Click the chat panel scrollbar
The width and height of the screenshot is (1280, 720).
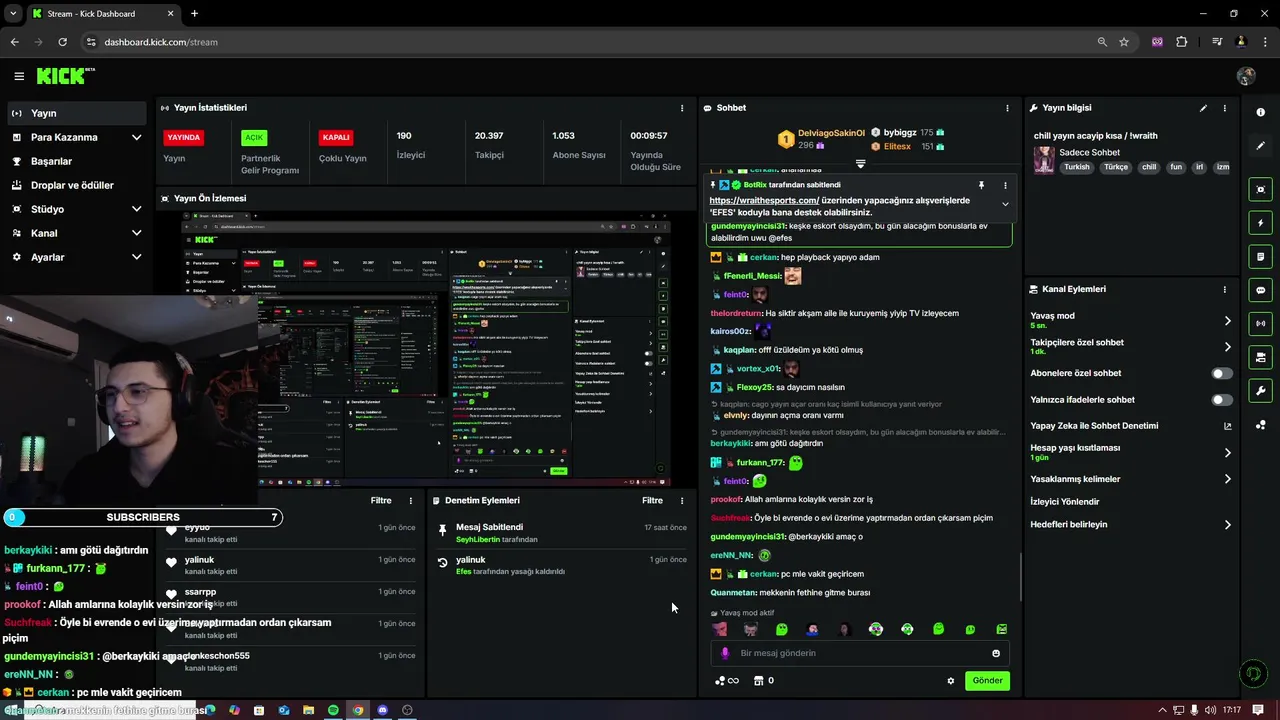[x=1020, y=577]
